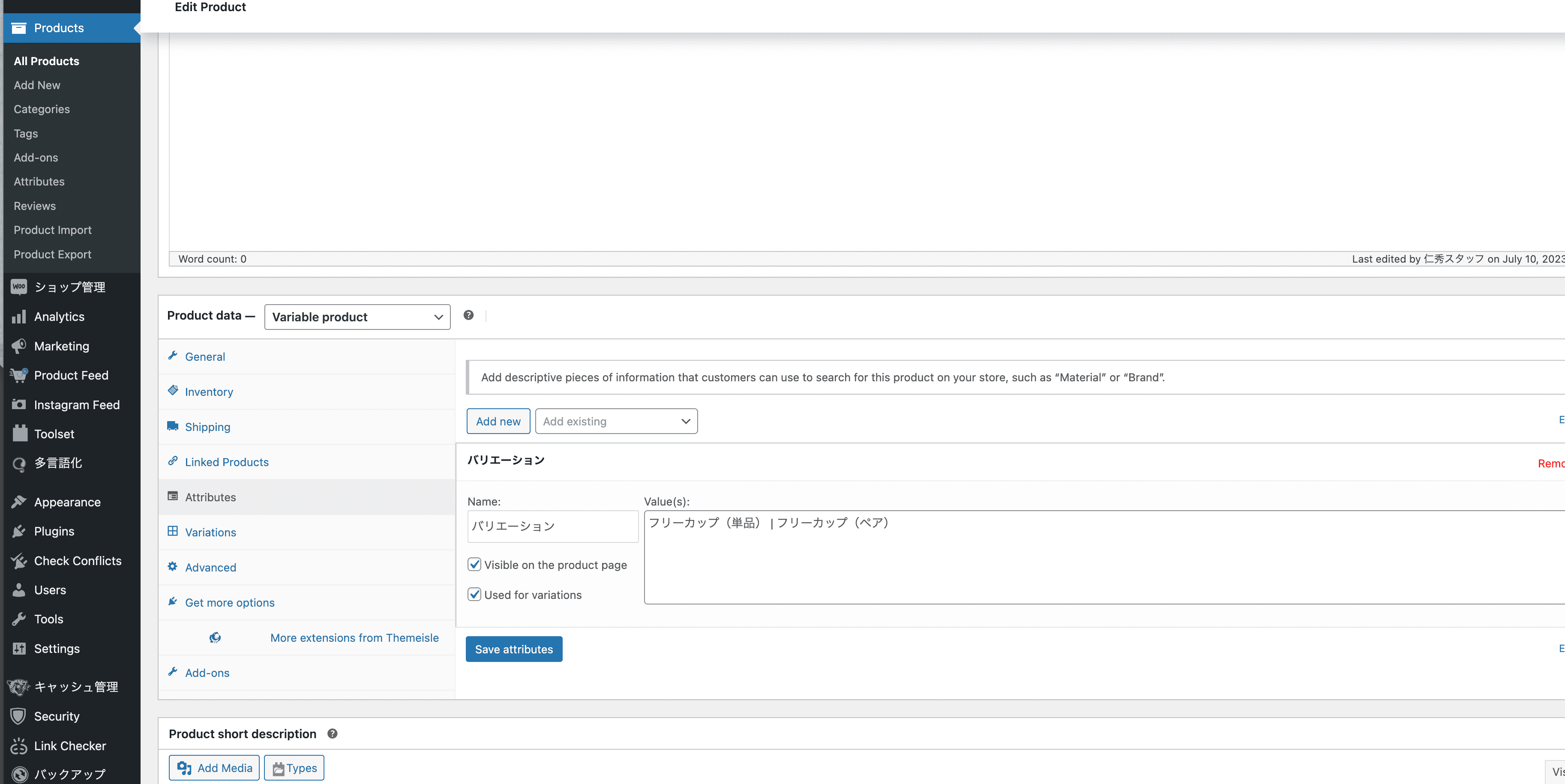The height and width of the screenshot is (784, 1565).
Task: Click the Product data help question-mark icon
Action: (x=468, y=315)
